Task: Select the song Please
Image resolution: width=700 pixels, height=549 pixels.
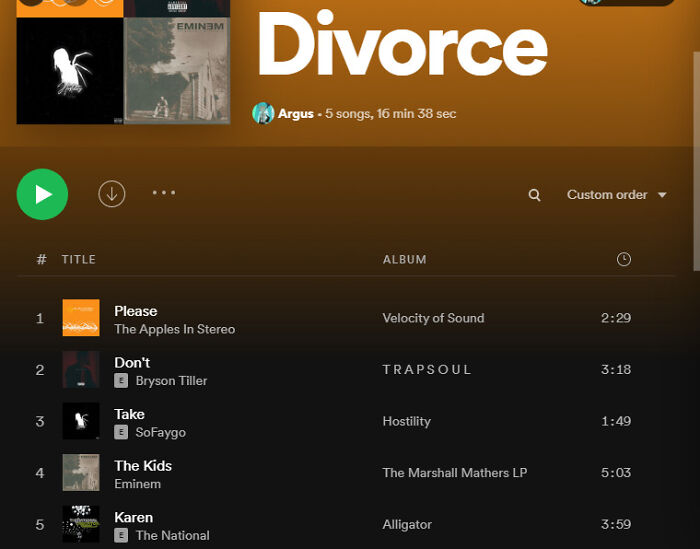Action: click(x=135, y=311)
